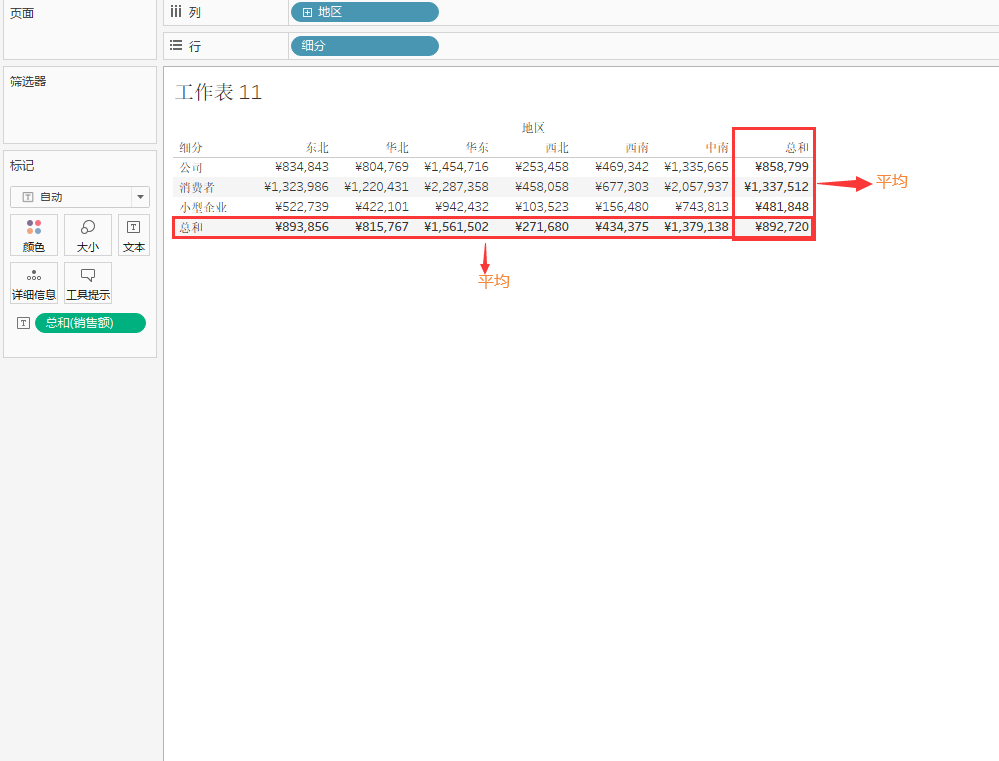
Task: Select the 华北 column header
Action: [397, 148]
